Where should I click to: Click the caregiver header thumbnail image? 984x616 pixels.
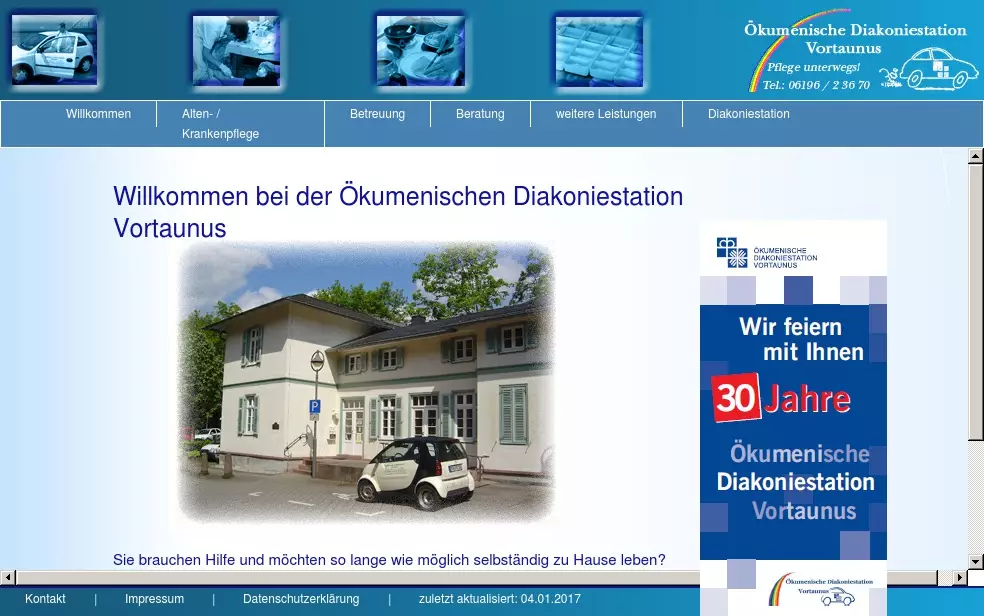point(236,51)
